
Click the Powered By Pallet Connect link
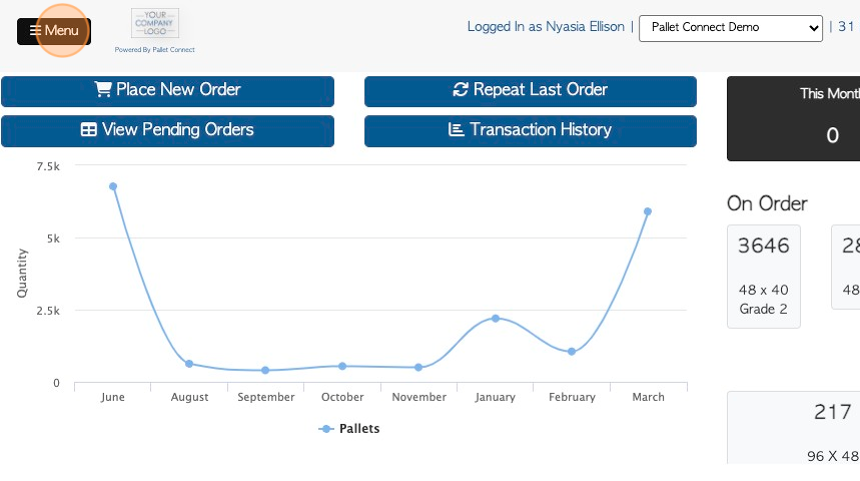pos(155,50)
